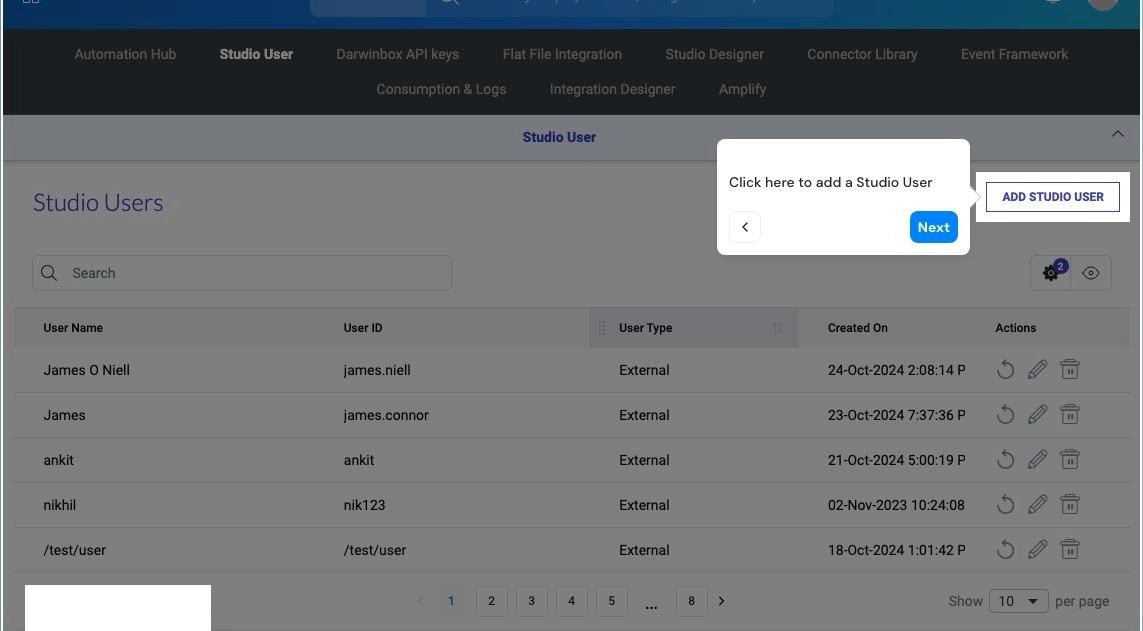Go to page 3
The height and width of the screenshot is (631, 1143).
click(531, 601)
